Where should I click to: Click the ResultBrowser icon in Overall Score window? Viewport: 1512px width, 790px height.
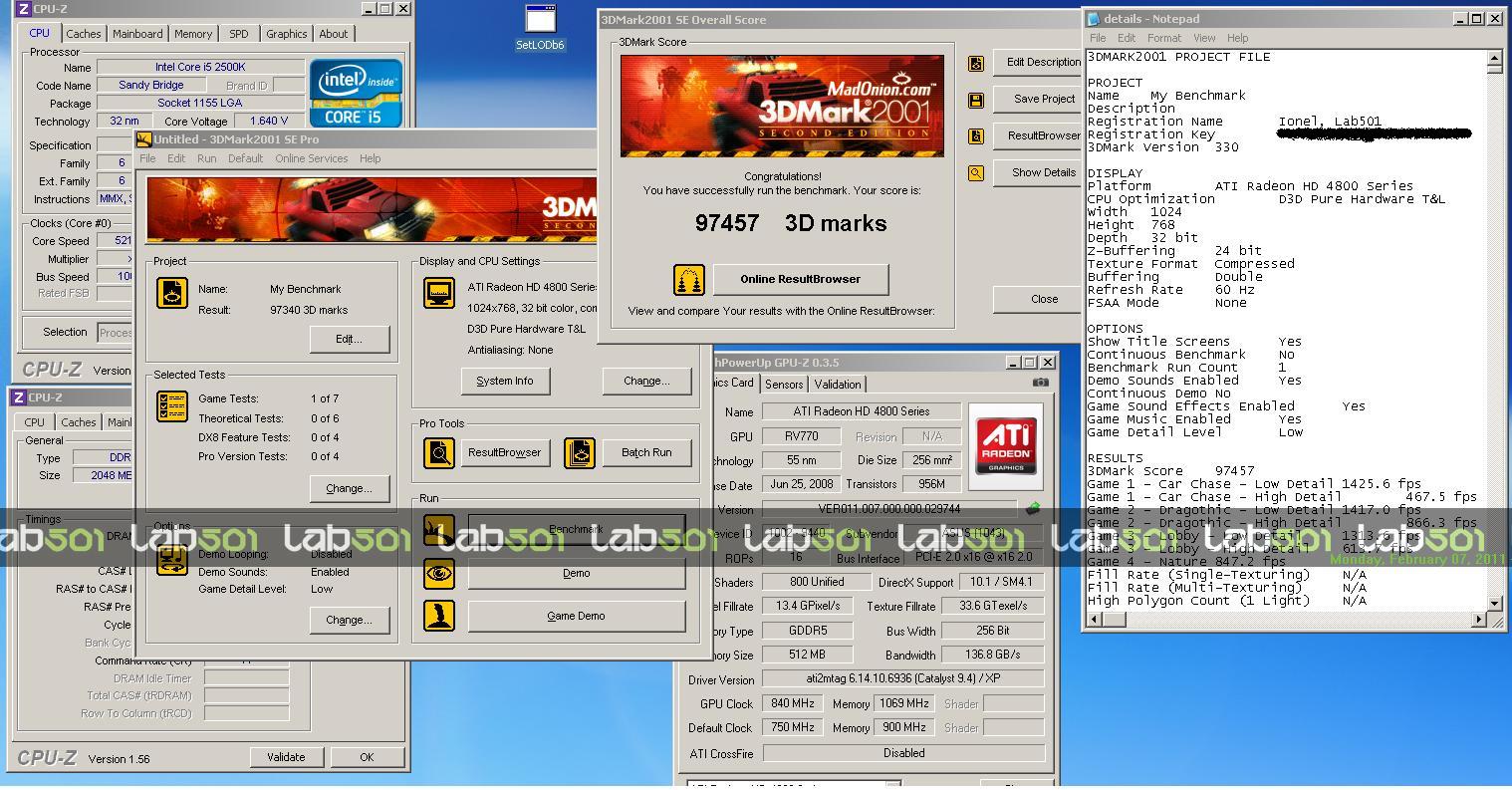pyautogui.click(x=976, y=136)
